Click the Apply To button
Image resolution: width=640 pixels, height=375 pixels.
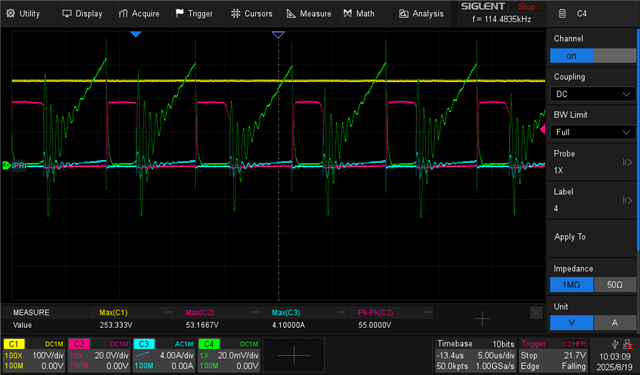pyautogui.click(x=593, y=237)
